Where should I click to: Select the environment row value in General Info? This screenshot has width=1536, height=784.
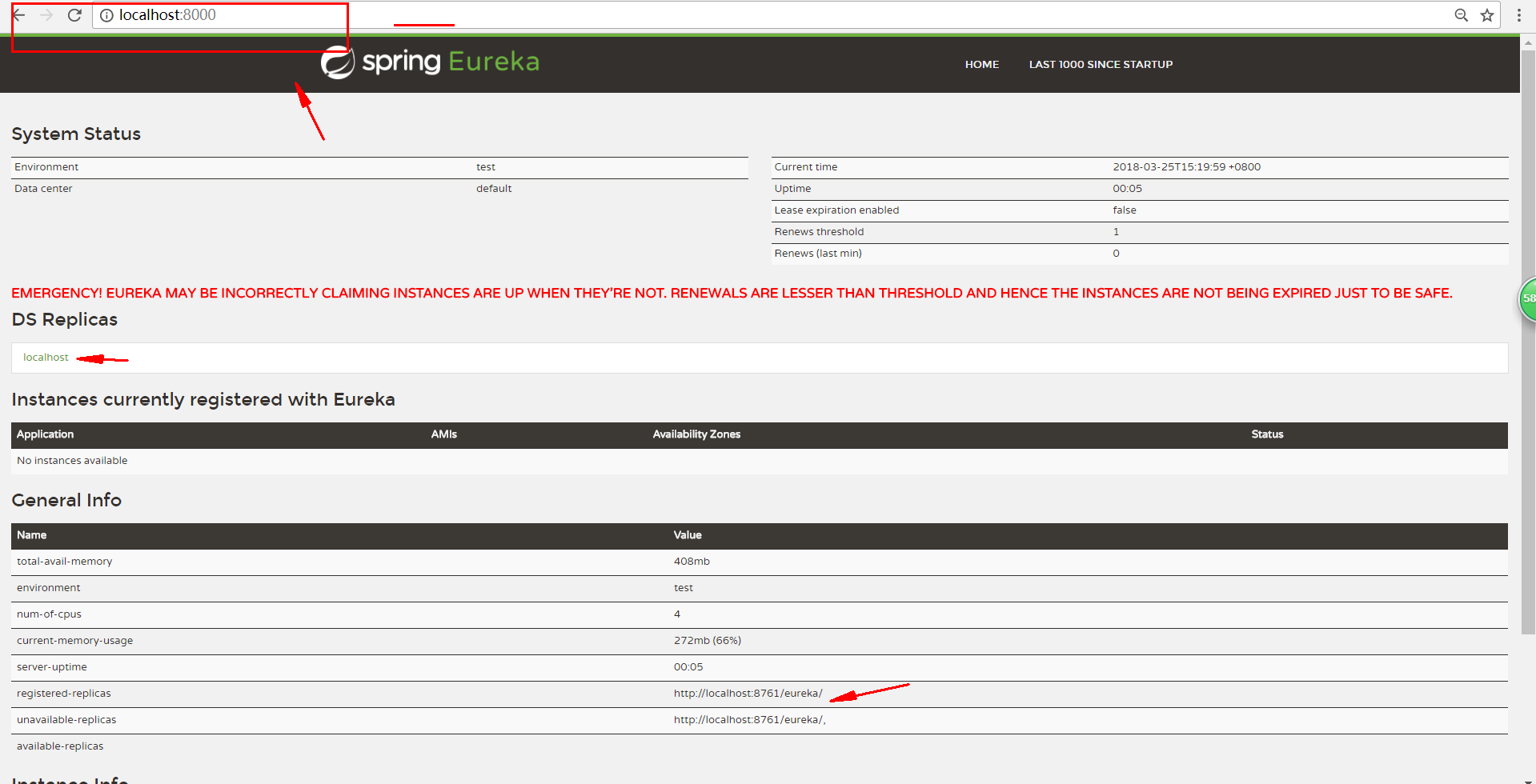[x=683, y=588]
